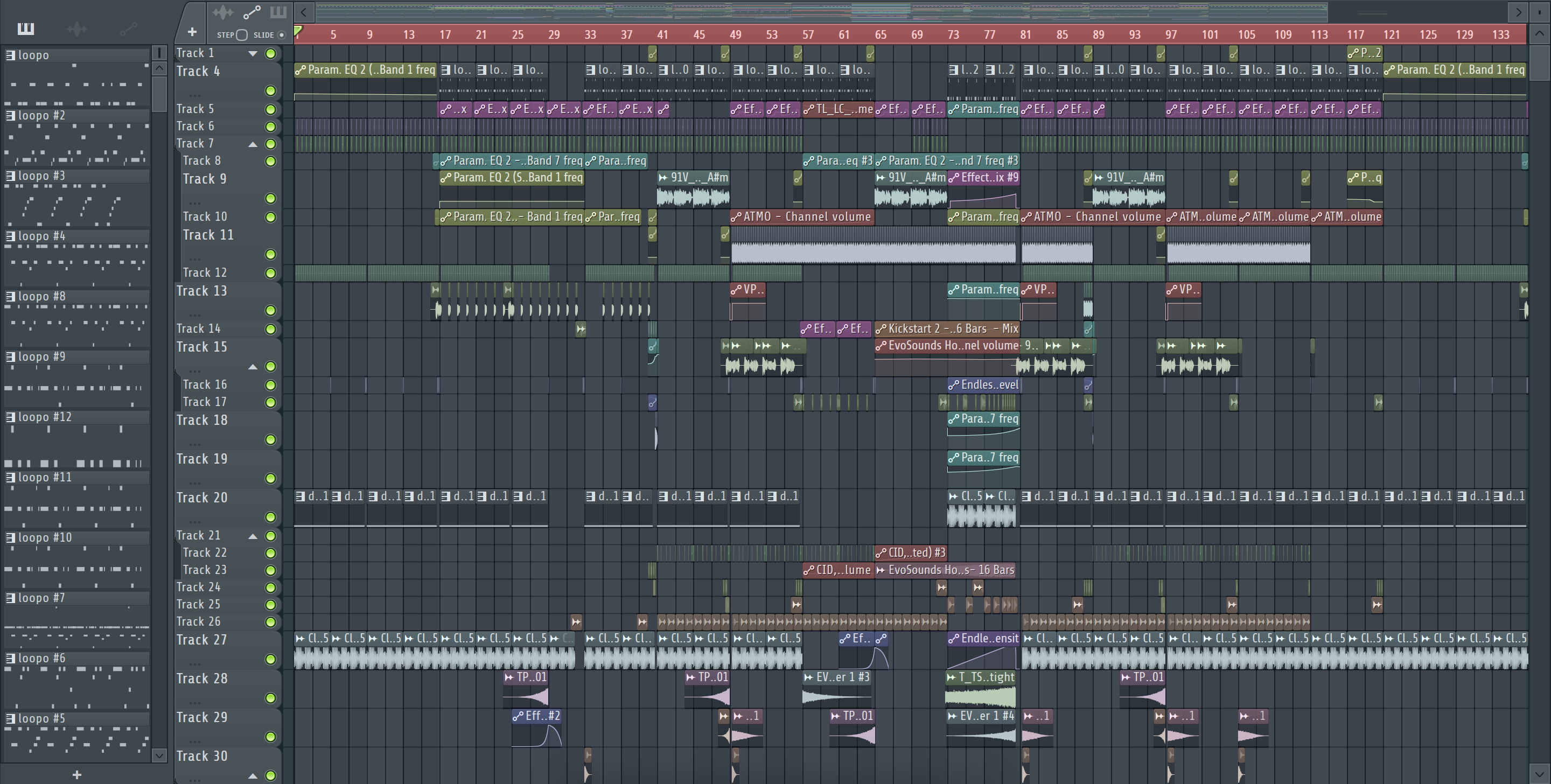Select audio clip focus icon in playlist toolbar
Image resolution: width=1551 pixels, height=784 pixels.
click(x=223, y=12)
